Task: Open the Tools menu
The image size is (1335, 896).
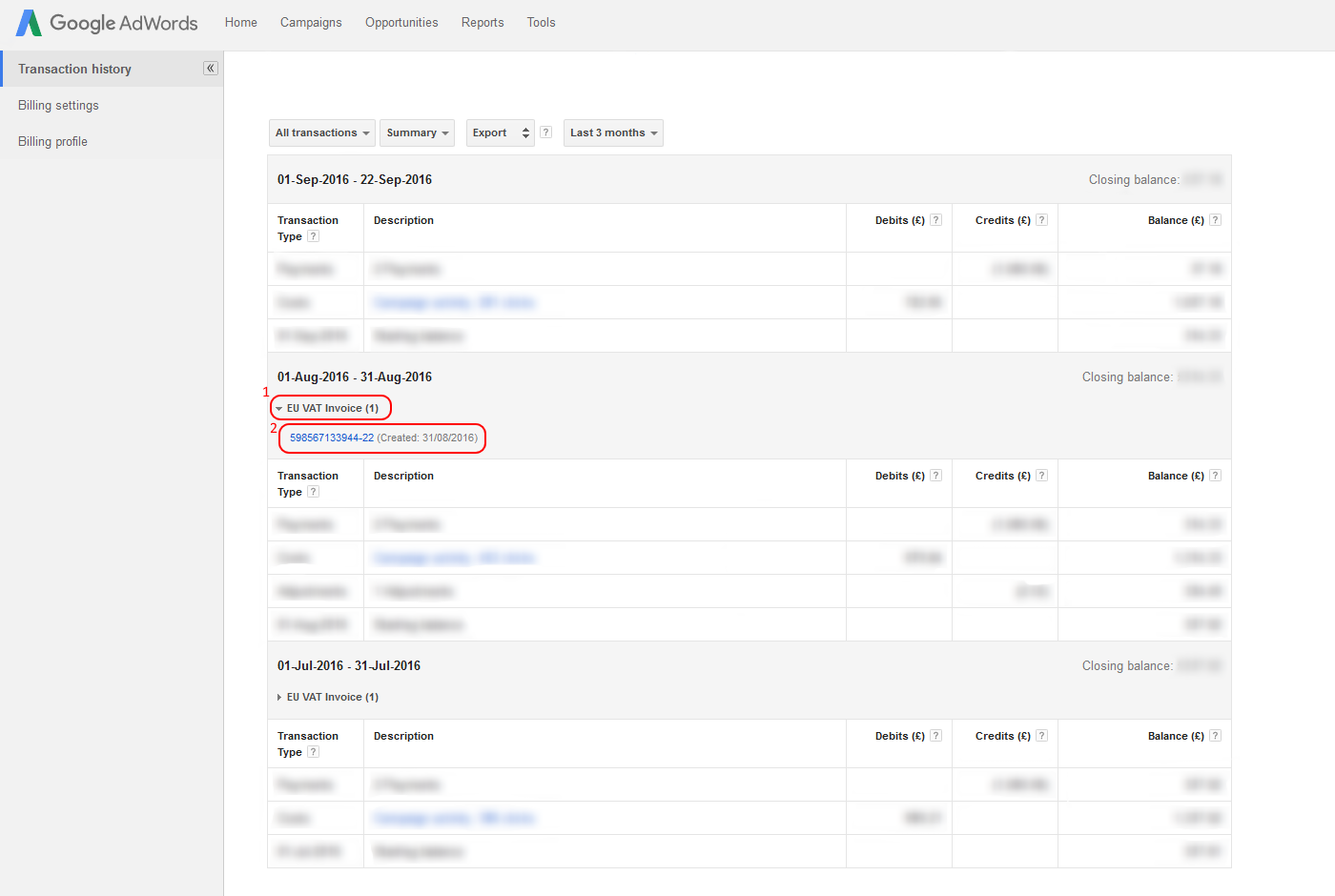Action: point(541,22)
